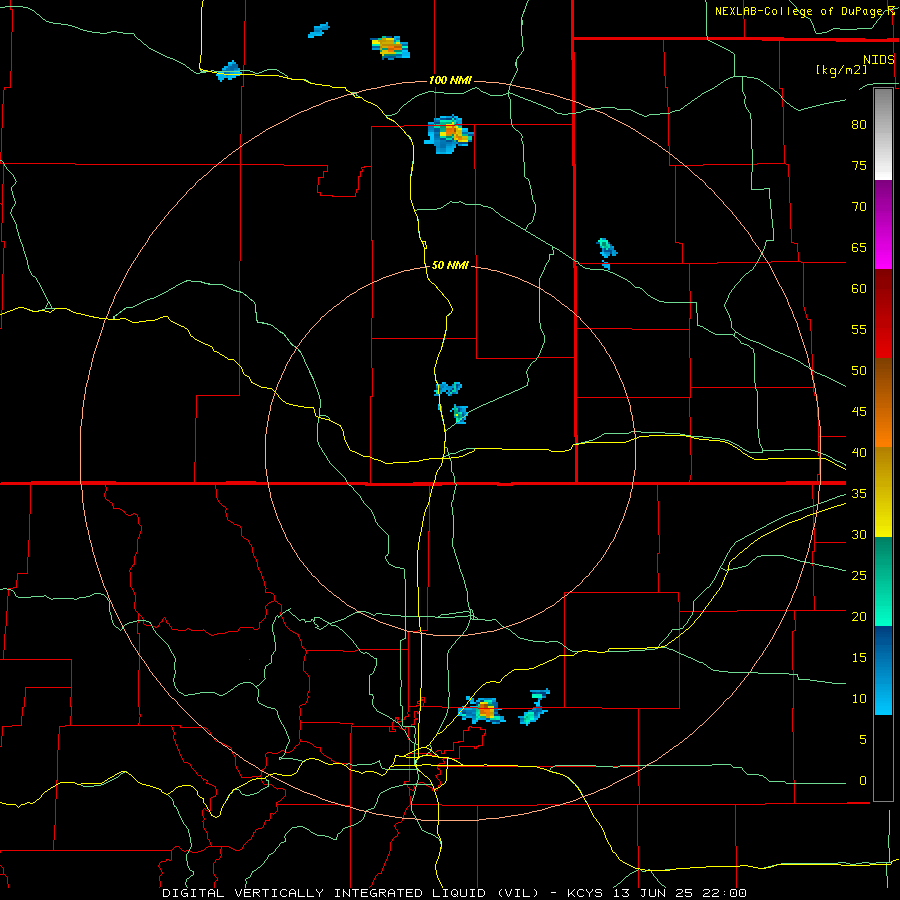Image resolution: width=900 pixels, height=900 pixels.
Task: Click the 15 value on the scale
Action: pos(859,657)
